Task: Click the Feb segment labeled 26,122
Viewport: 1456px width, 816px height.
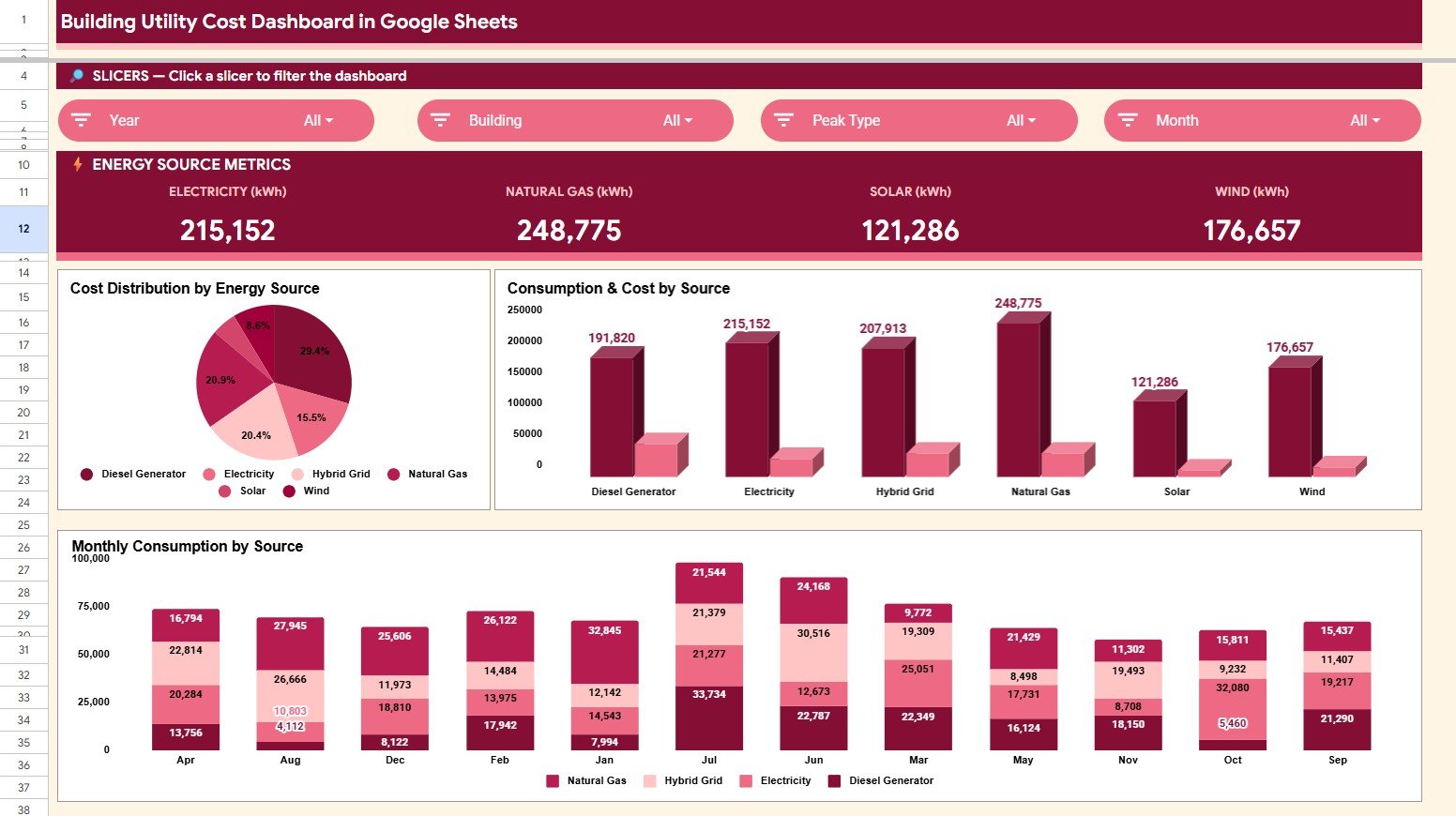Action: pos(500,636)
